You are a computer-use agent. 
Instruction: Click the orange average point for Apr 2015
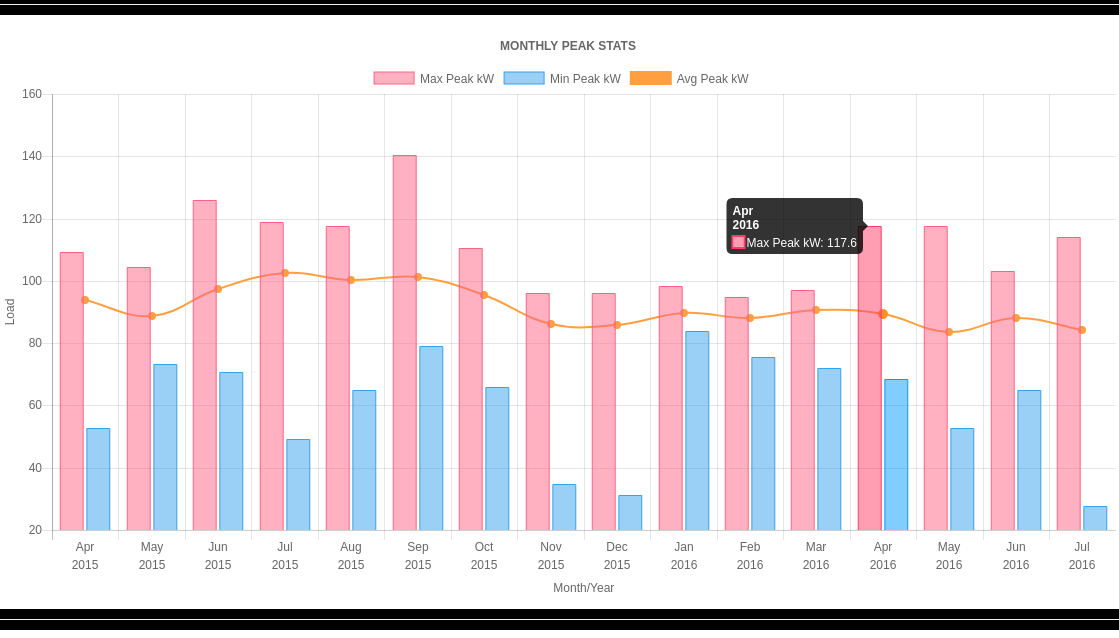85,300
